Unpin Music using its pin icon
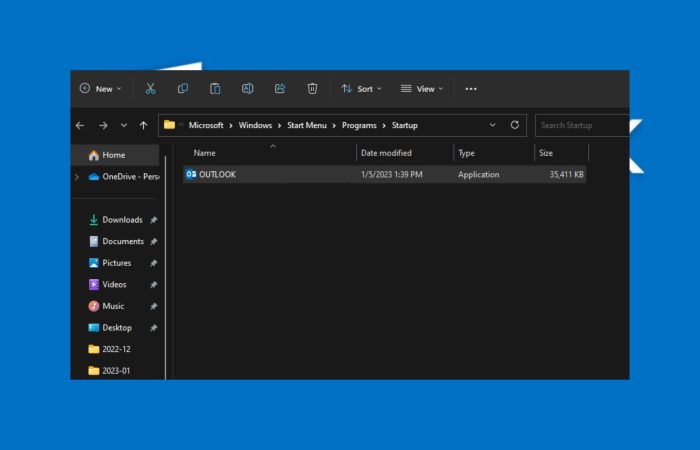The height and width of the screenshot is (450, 700). click(154, 306)
